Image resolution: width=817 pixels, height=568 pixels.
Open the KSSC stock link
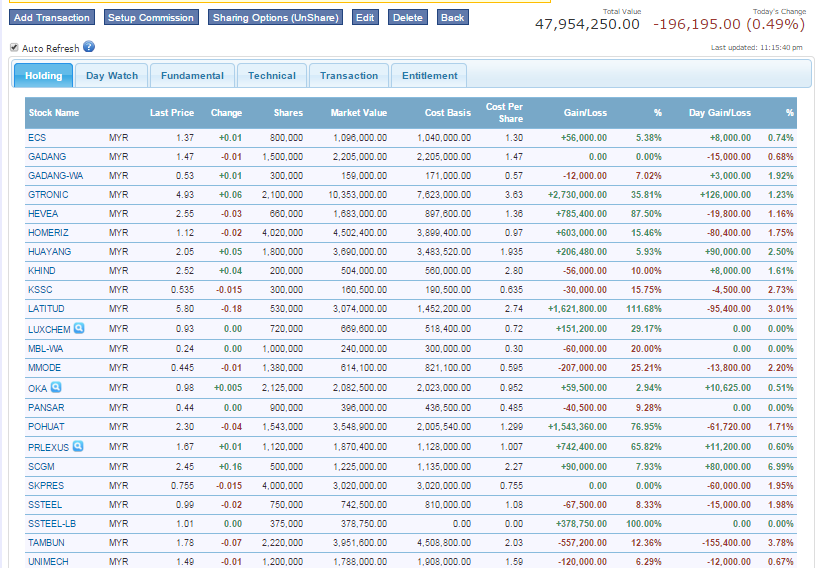point(40,290)
